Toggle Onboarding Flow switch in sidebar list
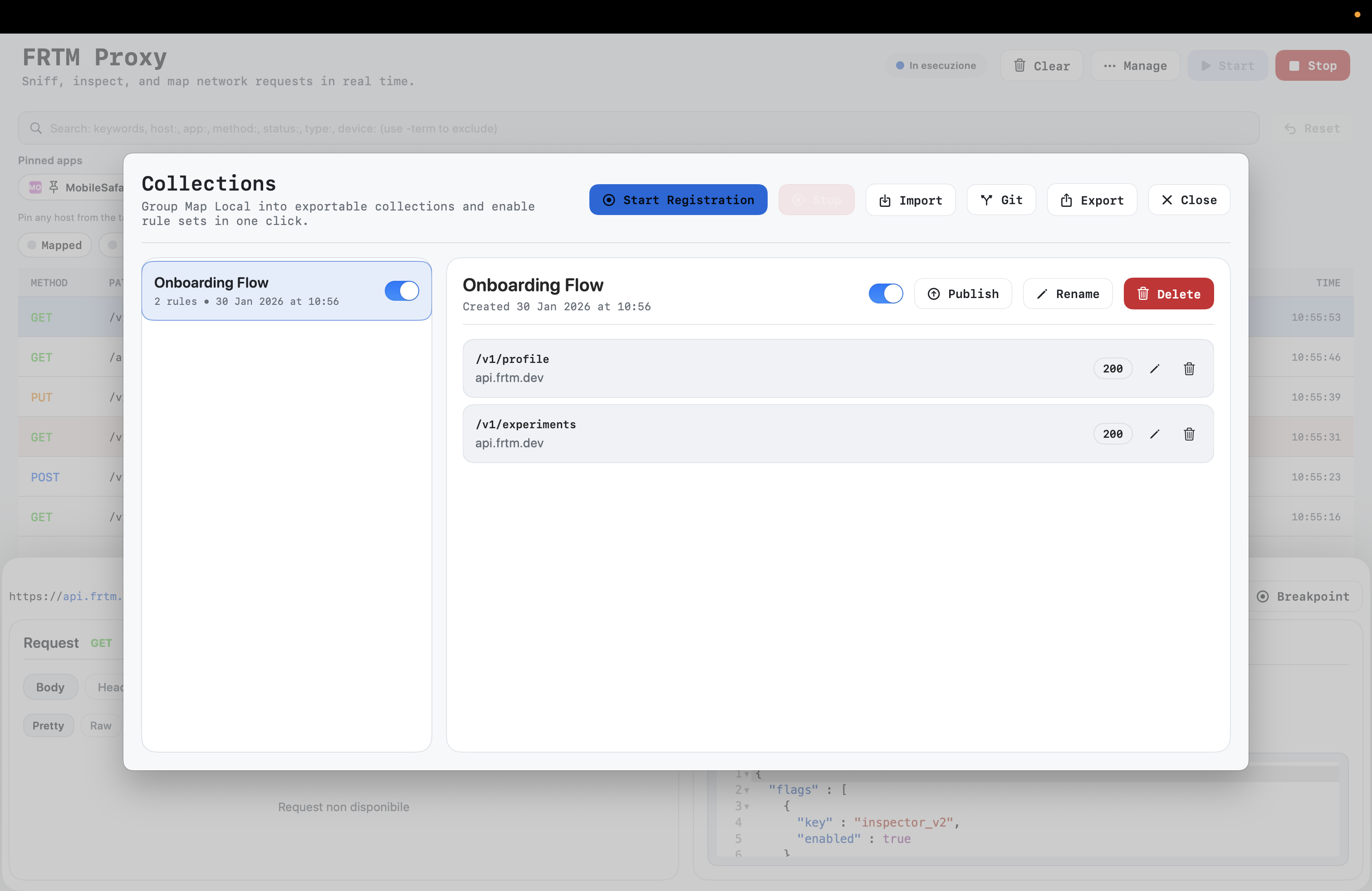The width and height of the screenshot is (1372, 891). [401, 291]
